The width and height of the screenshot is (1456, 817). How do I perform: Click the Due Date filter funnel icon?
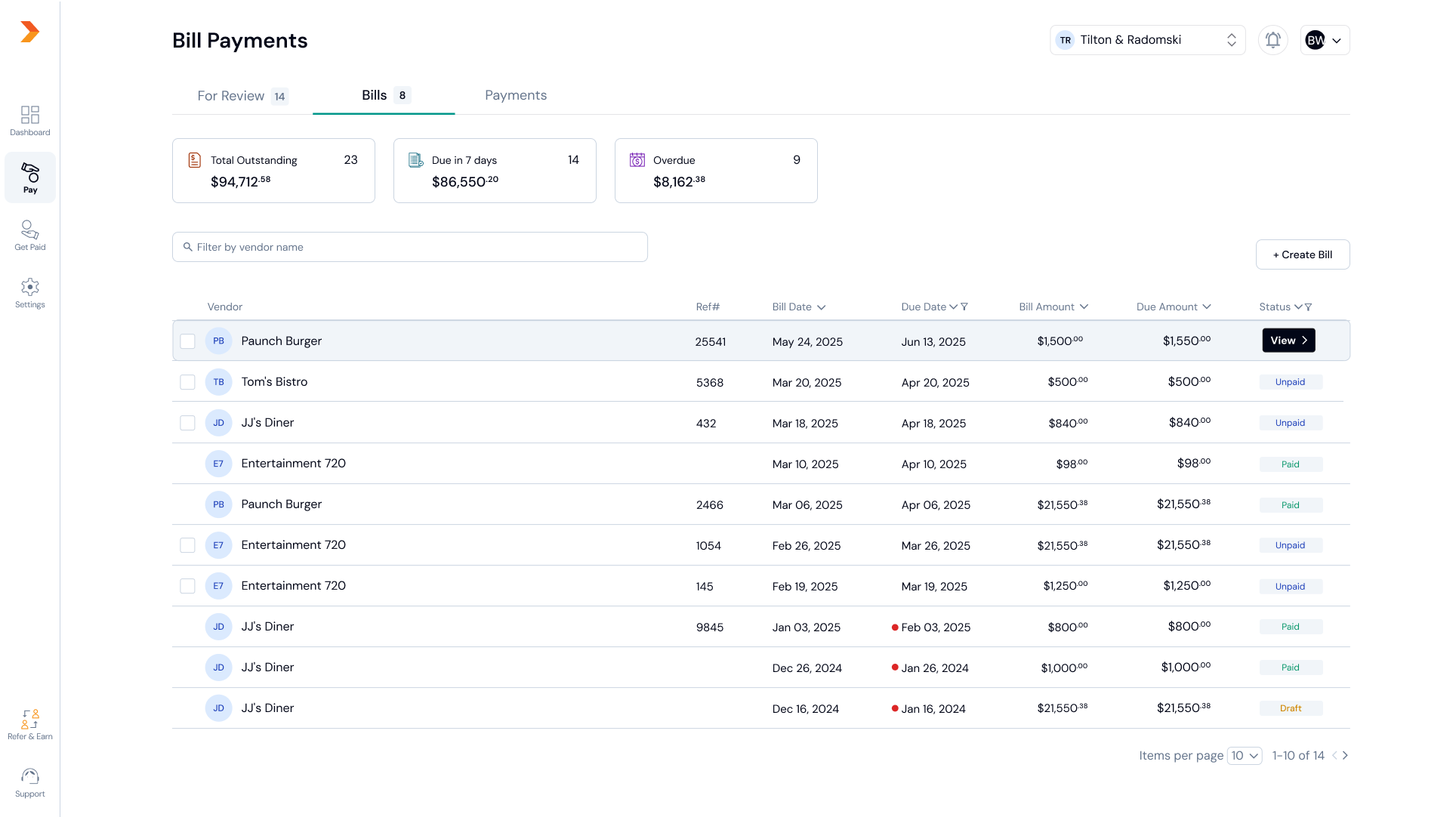(x=964, y=307)
